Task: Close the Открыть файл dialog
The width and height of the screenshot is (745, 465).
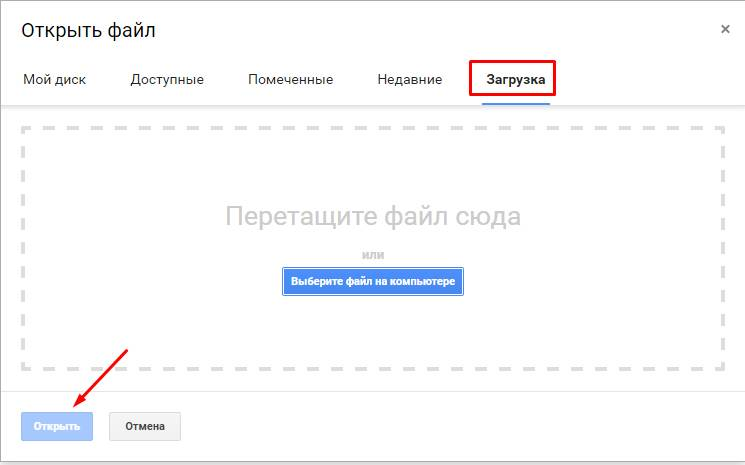Action: [x=725, y=29]
